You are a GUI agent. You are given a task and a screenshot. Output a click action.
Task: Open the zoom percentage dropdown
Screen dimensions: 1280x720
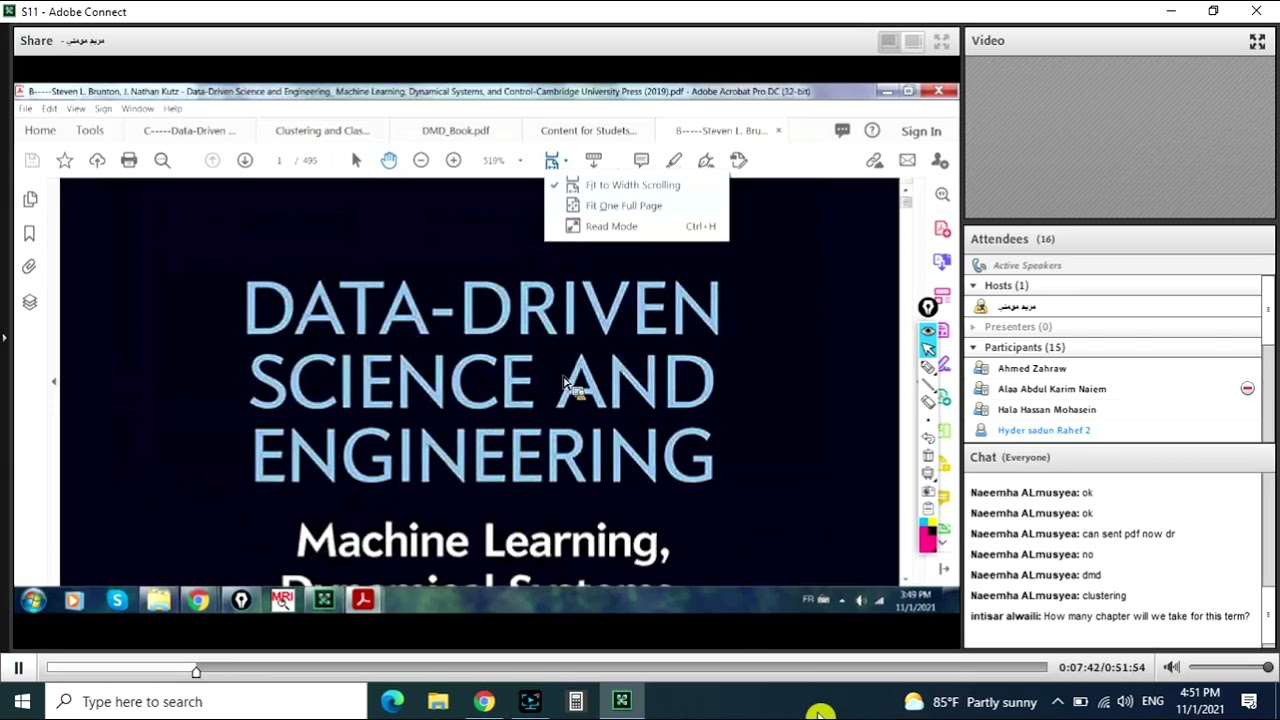[x=520, y=160]
